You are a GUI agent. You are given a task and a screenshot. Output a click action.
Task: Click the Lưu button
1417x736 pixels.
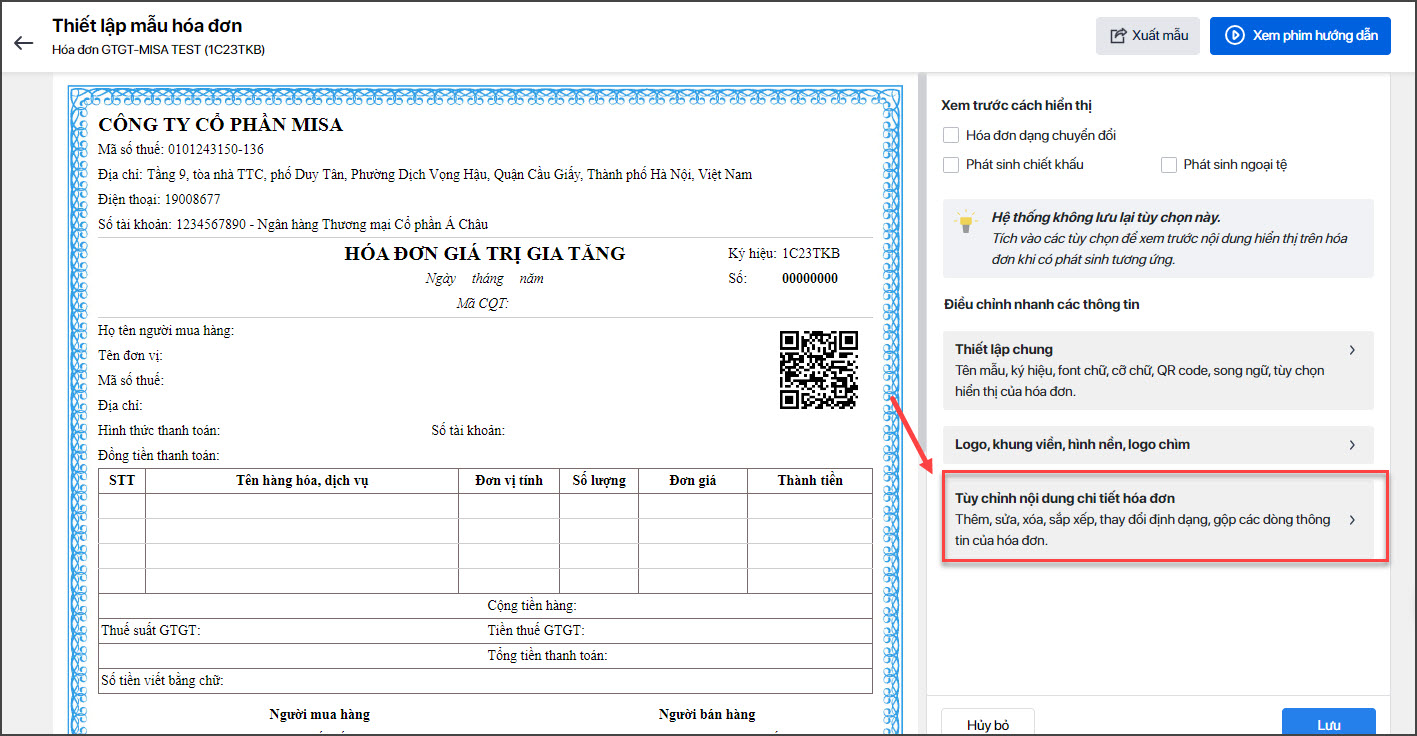click(1328, 724)
